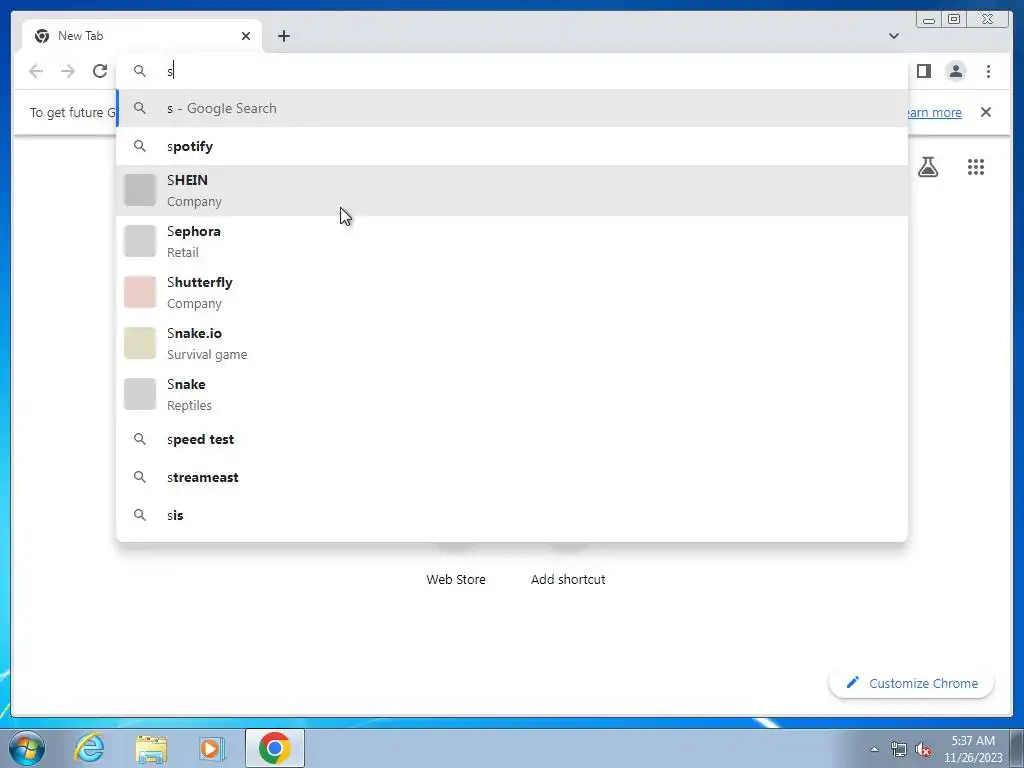Open the muted volume tray icon

923,749
